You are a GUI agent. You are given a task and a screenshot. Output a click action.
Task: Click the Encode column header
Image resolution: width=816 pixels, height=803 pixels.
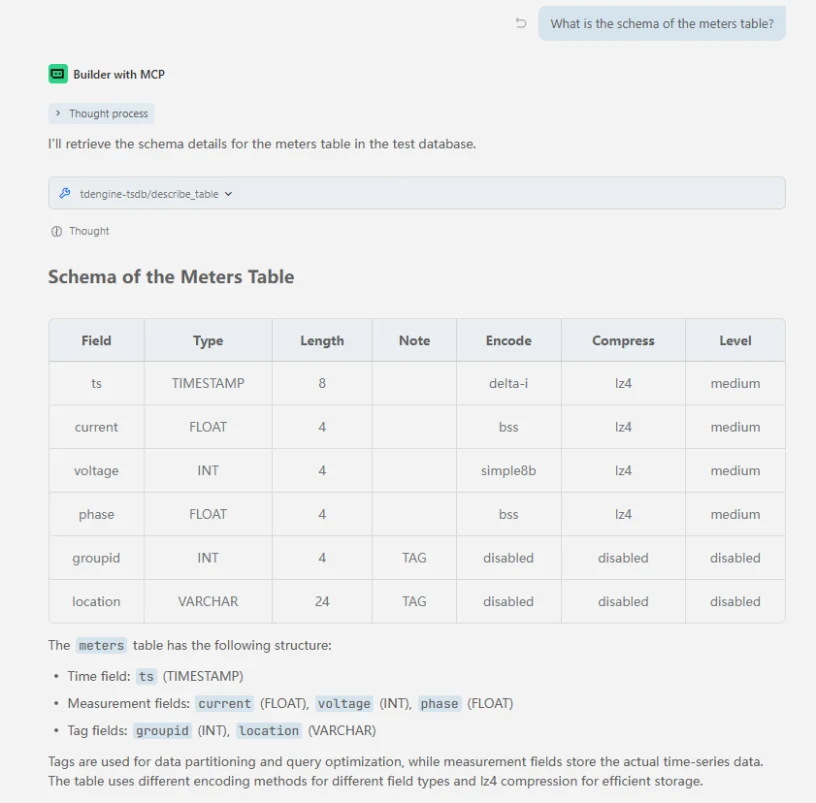[x=508, y=340]
